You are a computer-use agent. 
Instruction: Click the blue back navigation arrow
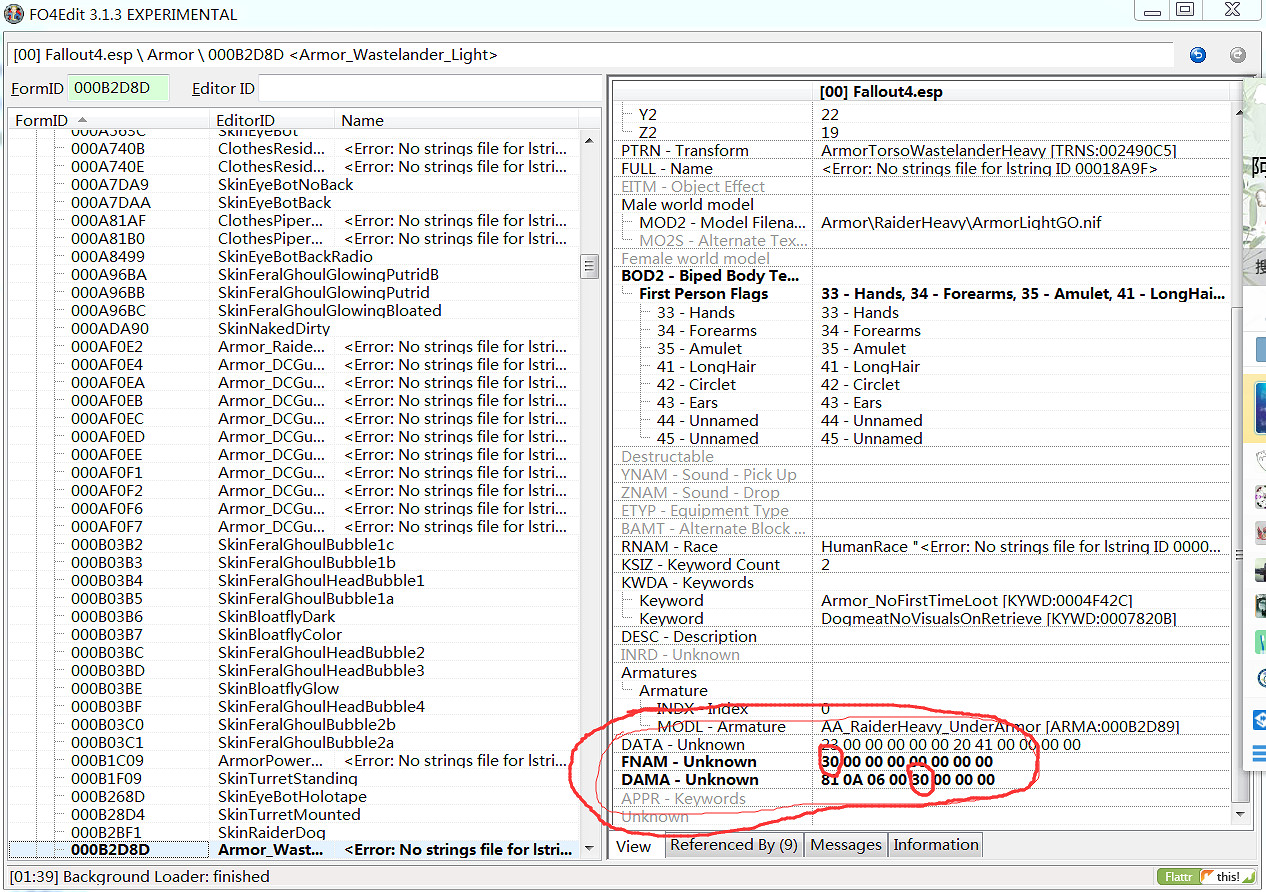(1197, 55)
